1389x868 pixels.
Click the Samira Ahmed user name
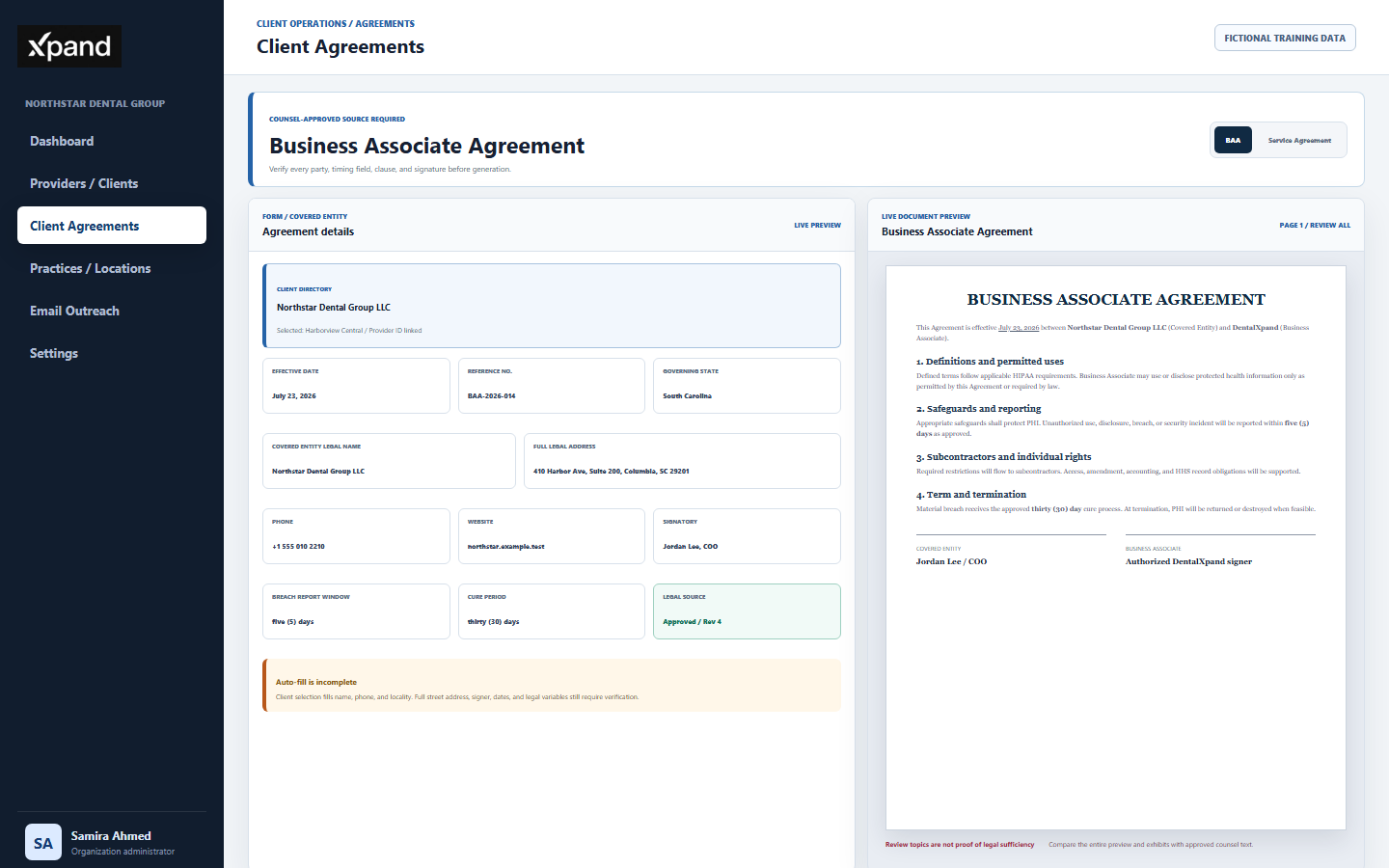tap(111, 836)
